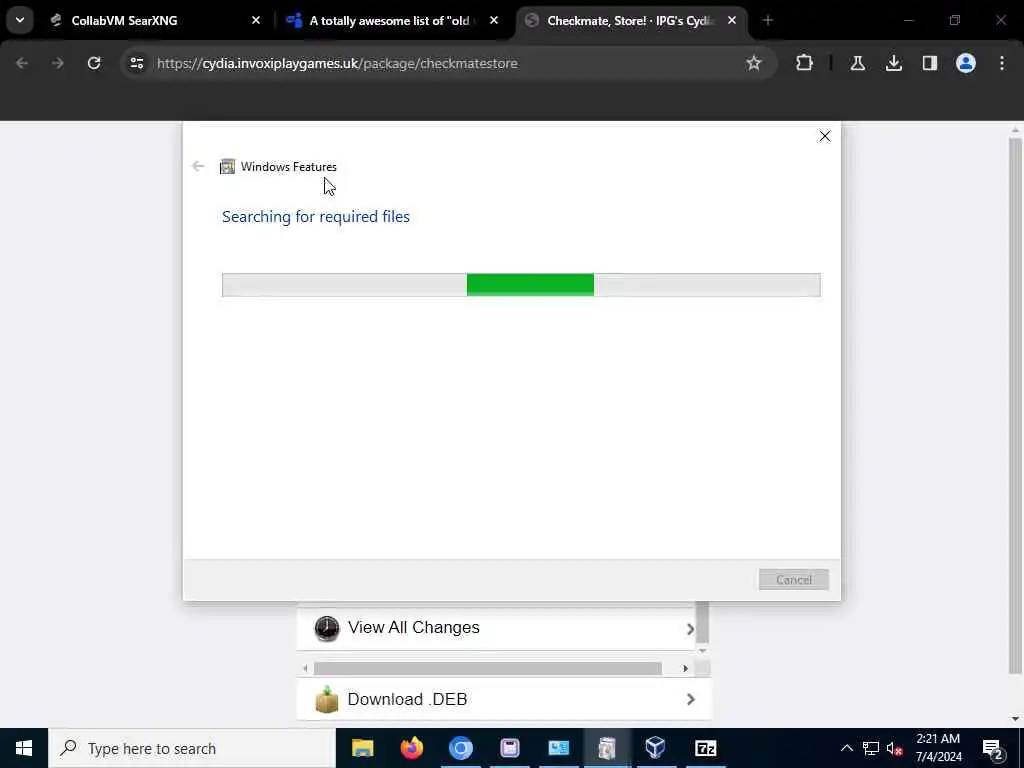This screenshot has width=1024, height=768.
Task: View site information icon in address bar
Action: coord(136,63)
